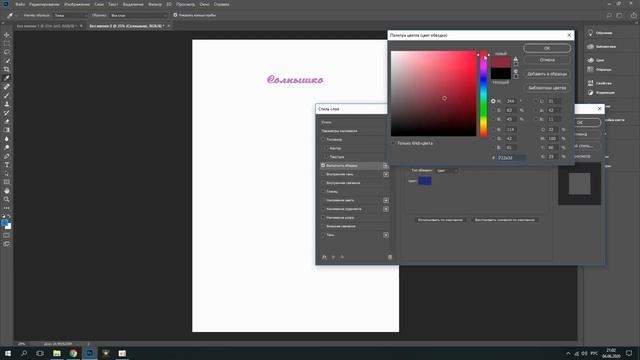Open the Libraries (Библиотеки) panel icon
Screen dimensions: 640x360
[x=590, y=46]
